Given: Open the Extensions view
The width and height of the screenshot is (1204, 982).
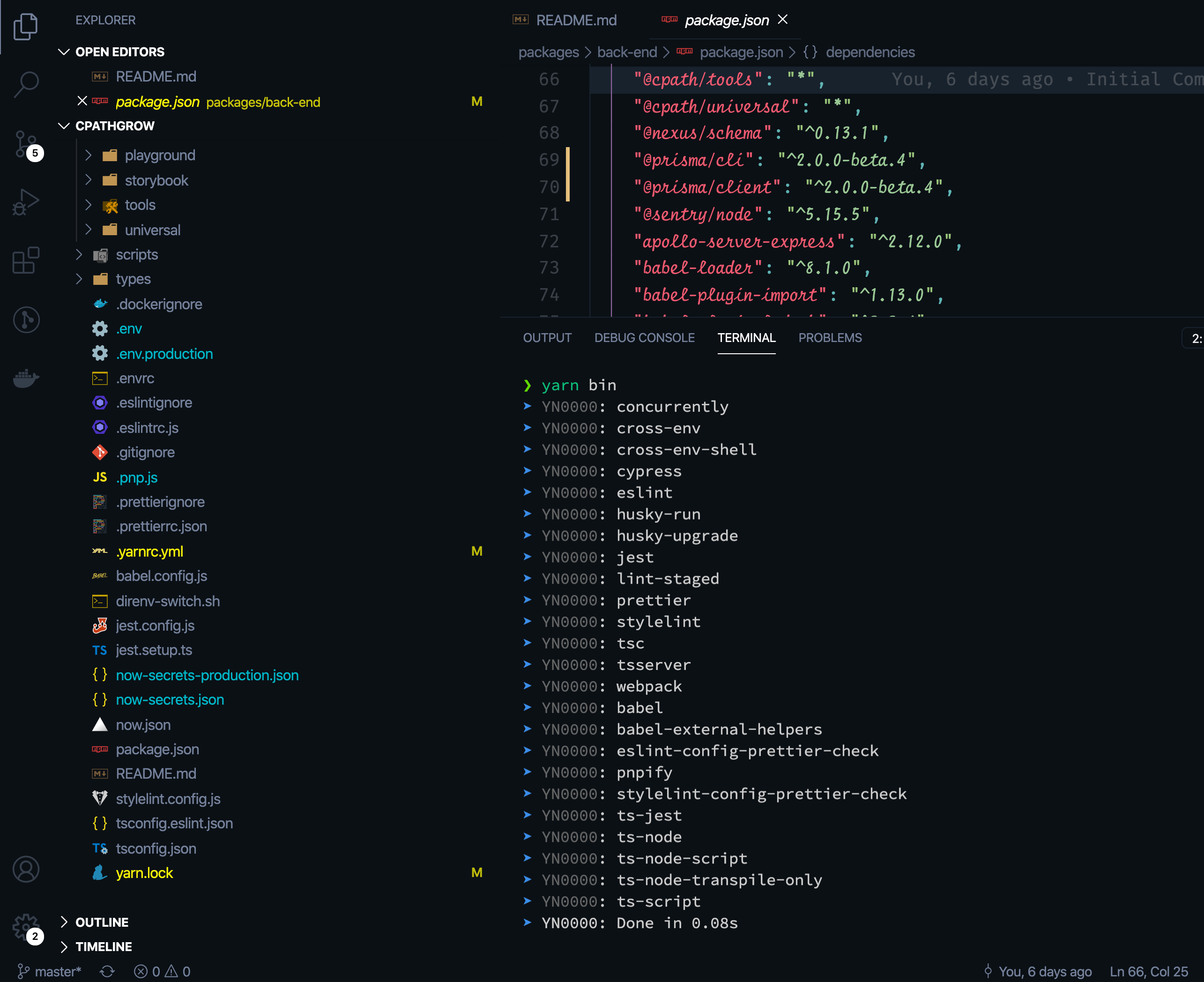Looking at the screenshot, I should tap(25, 260).
